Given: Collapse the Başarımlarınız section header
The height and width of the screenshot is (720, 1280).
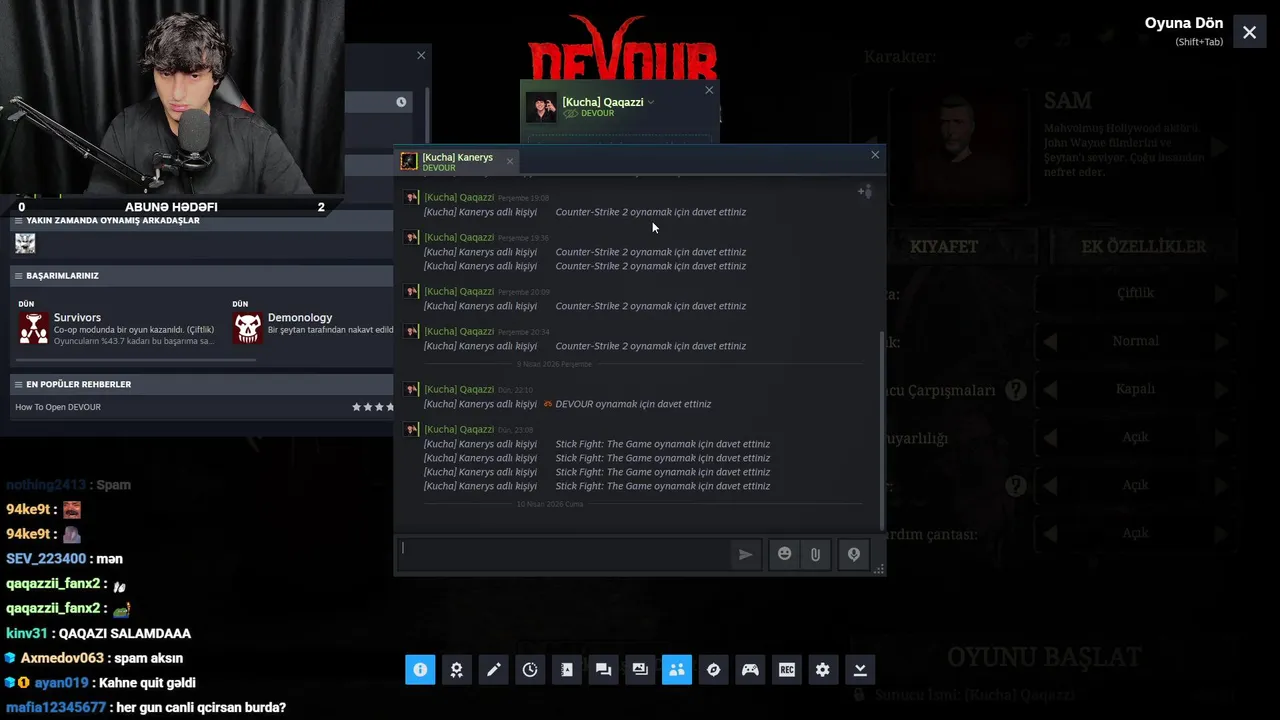Looking at the screenshot, I should tap(202, 276).
